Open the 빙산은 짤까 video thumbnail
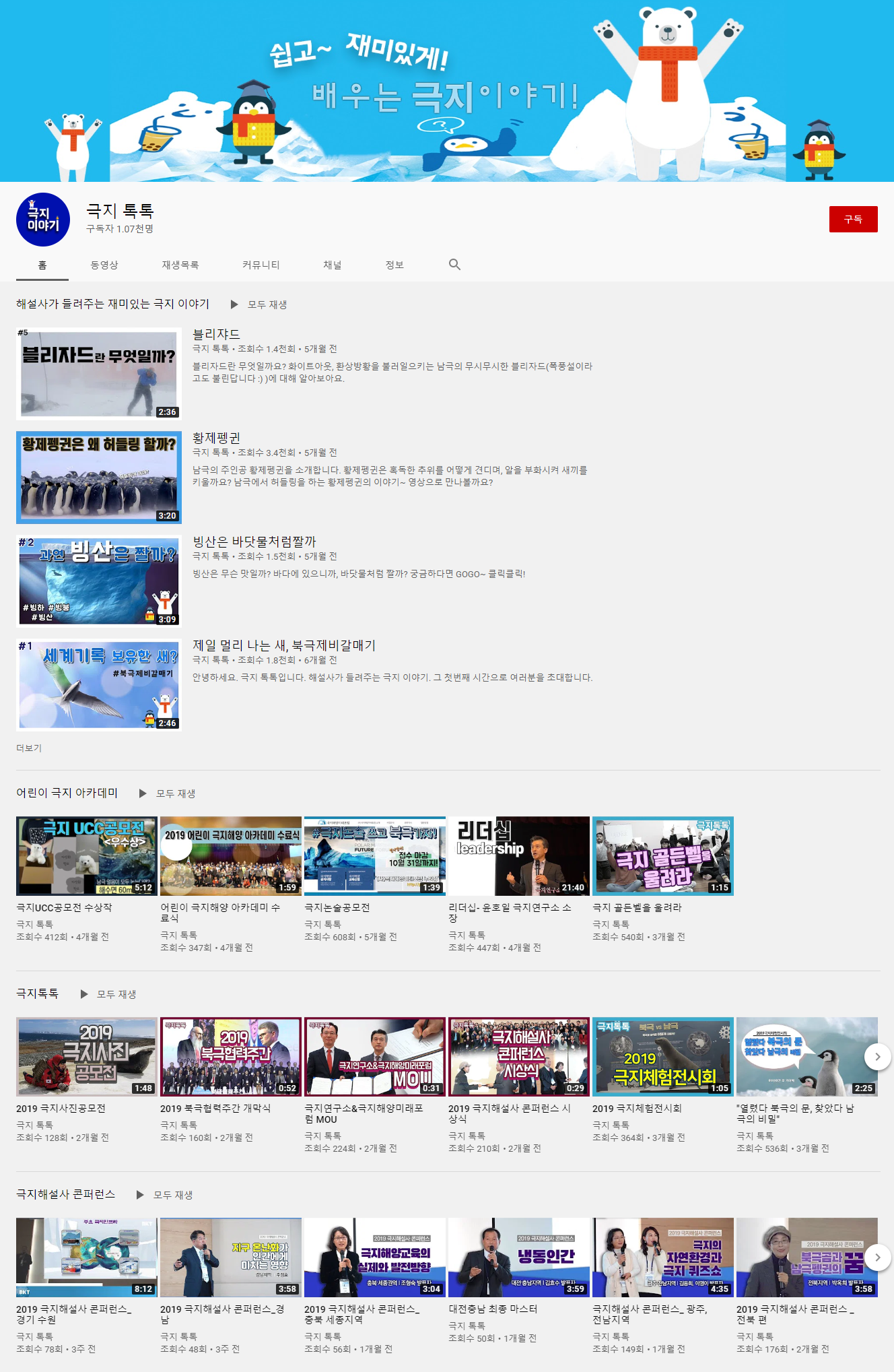 [99, 581]
